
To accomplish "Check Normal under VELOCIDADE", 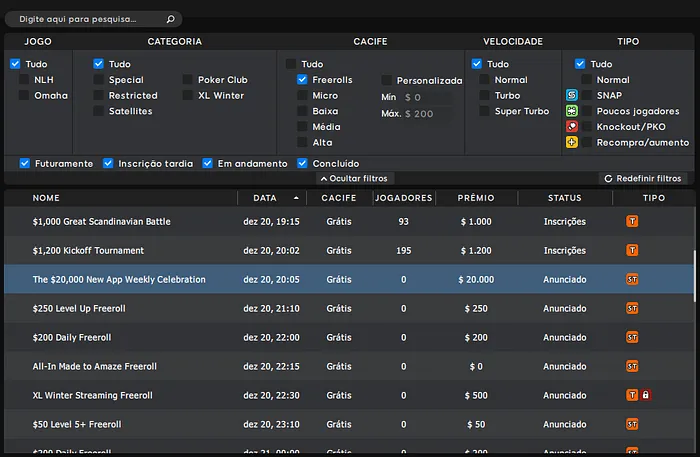I will pyautogui.click(x=484, y=79).
